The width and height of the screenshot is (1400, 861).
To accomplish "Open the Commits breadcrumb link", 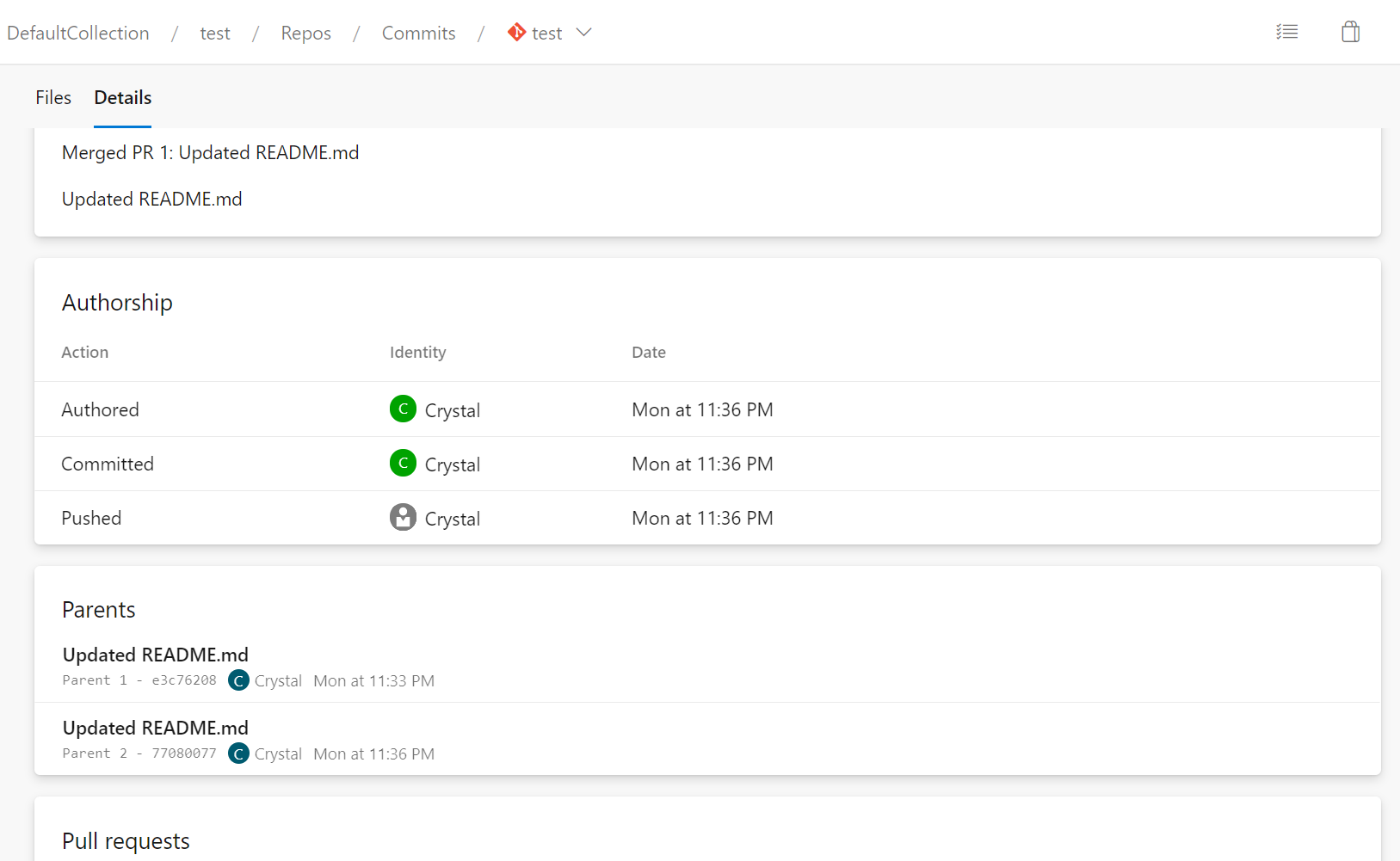I will click(418, 33).
